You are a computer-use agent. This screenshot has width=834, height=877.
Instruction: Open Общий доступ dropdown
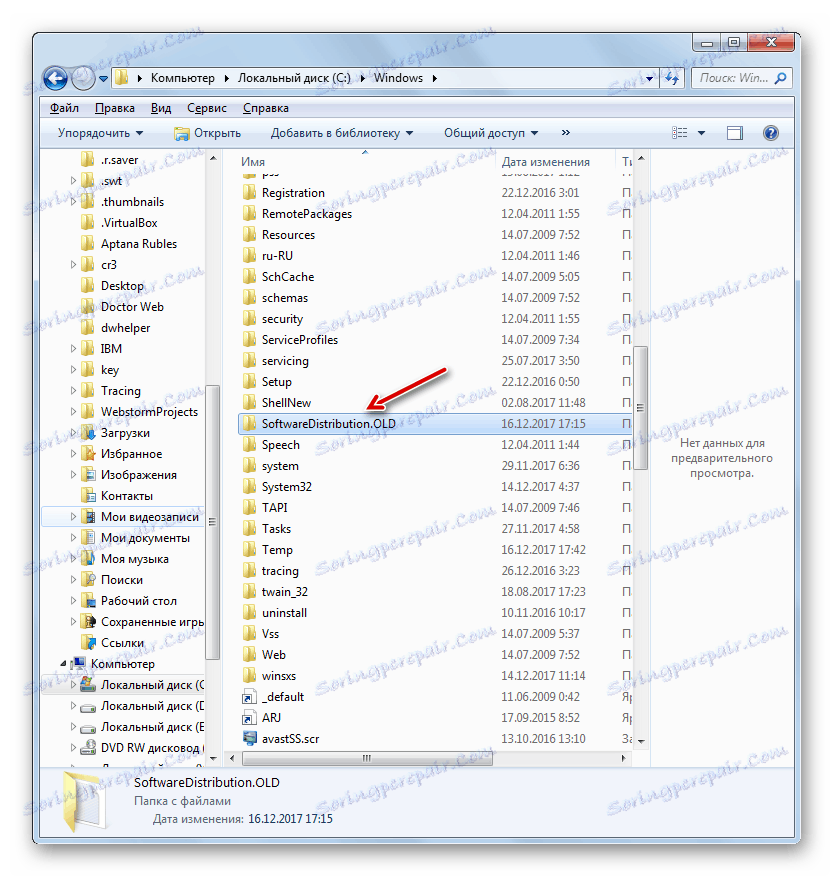(491, 133)
